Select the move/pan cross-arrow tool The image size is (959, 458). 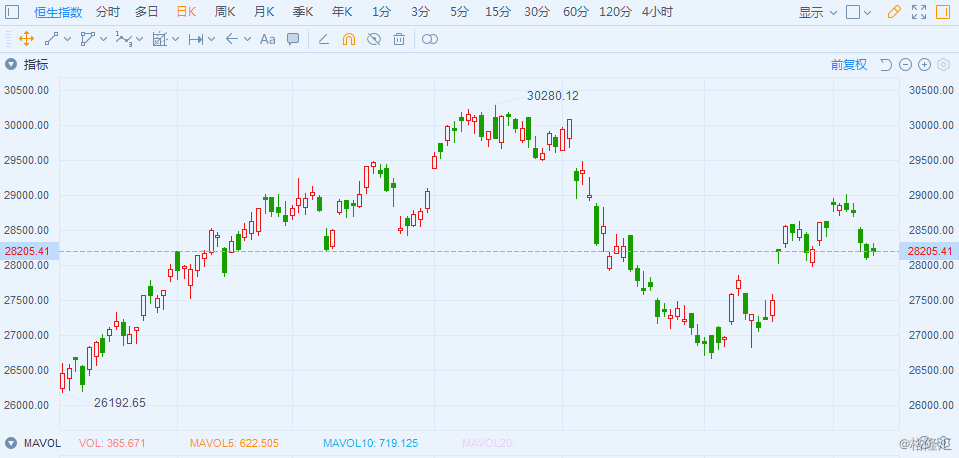click(x=26, y=39)
